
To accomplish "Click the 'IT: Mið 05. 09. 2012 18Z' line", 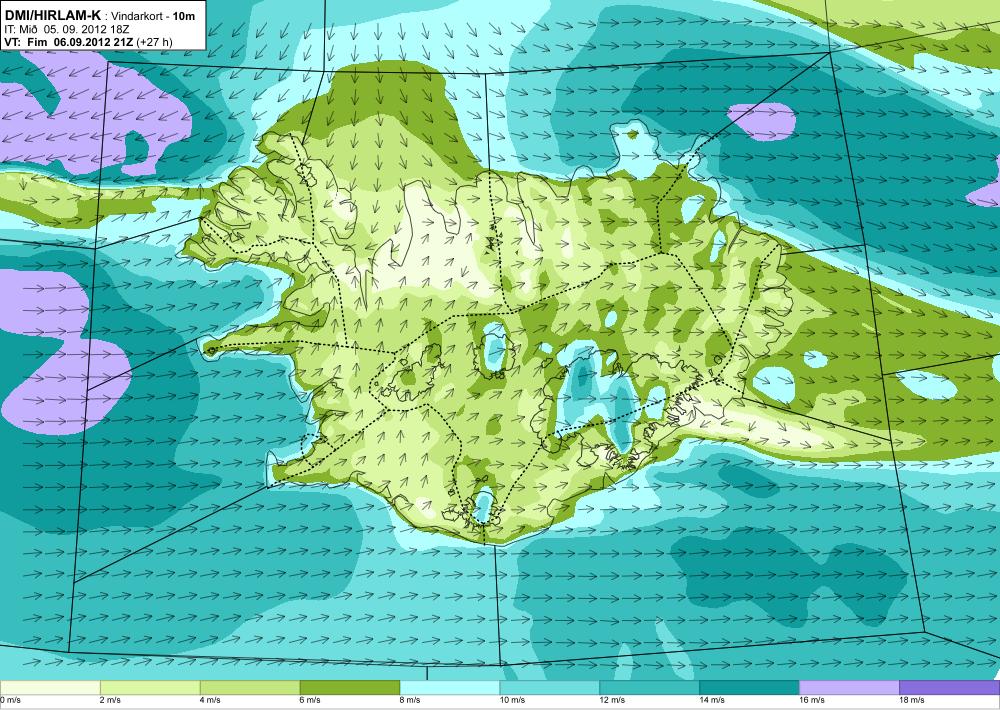I will [x=66, y=29].
